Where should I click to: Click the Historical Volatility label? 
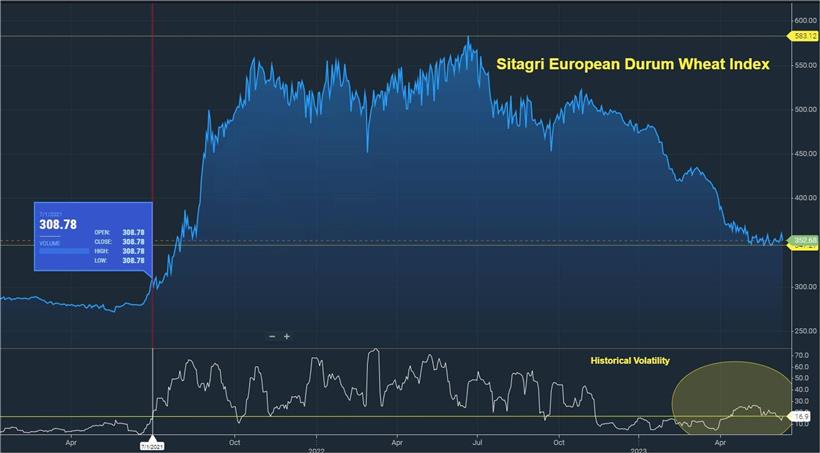[630, 360]
